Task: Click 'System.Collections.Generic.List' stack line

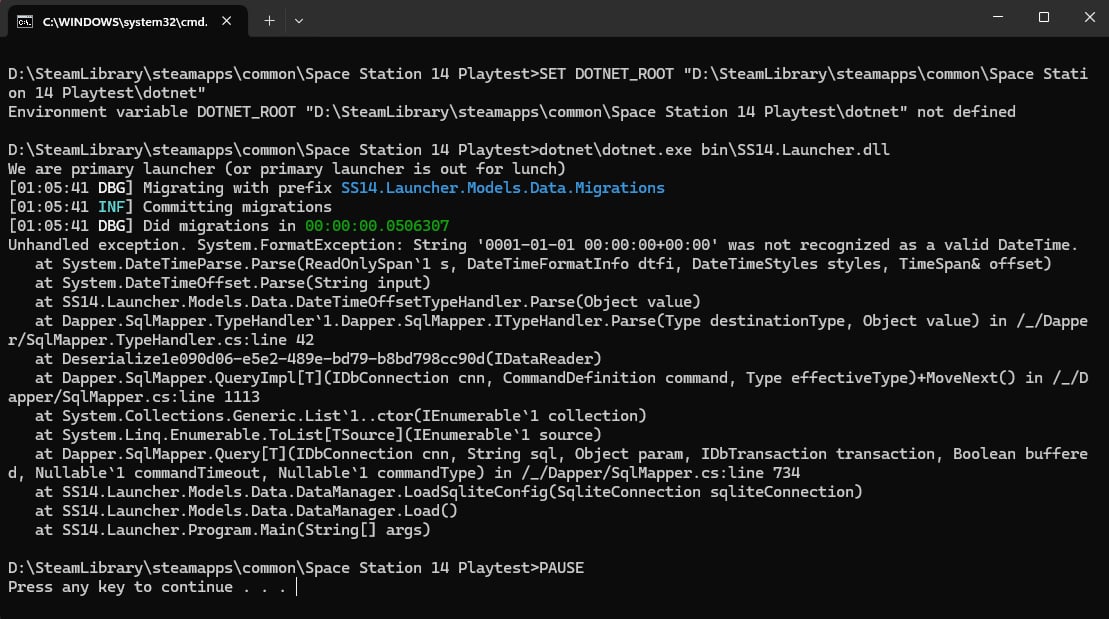Action: pos(340,416)
